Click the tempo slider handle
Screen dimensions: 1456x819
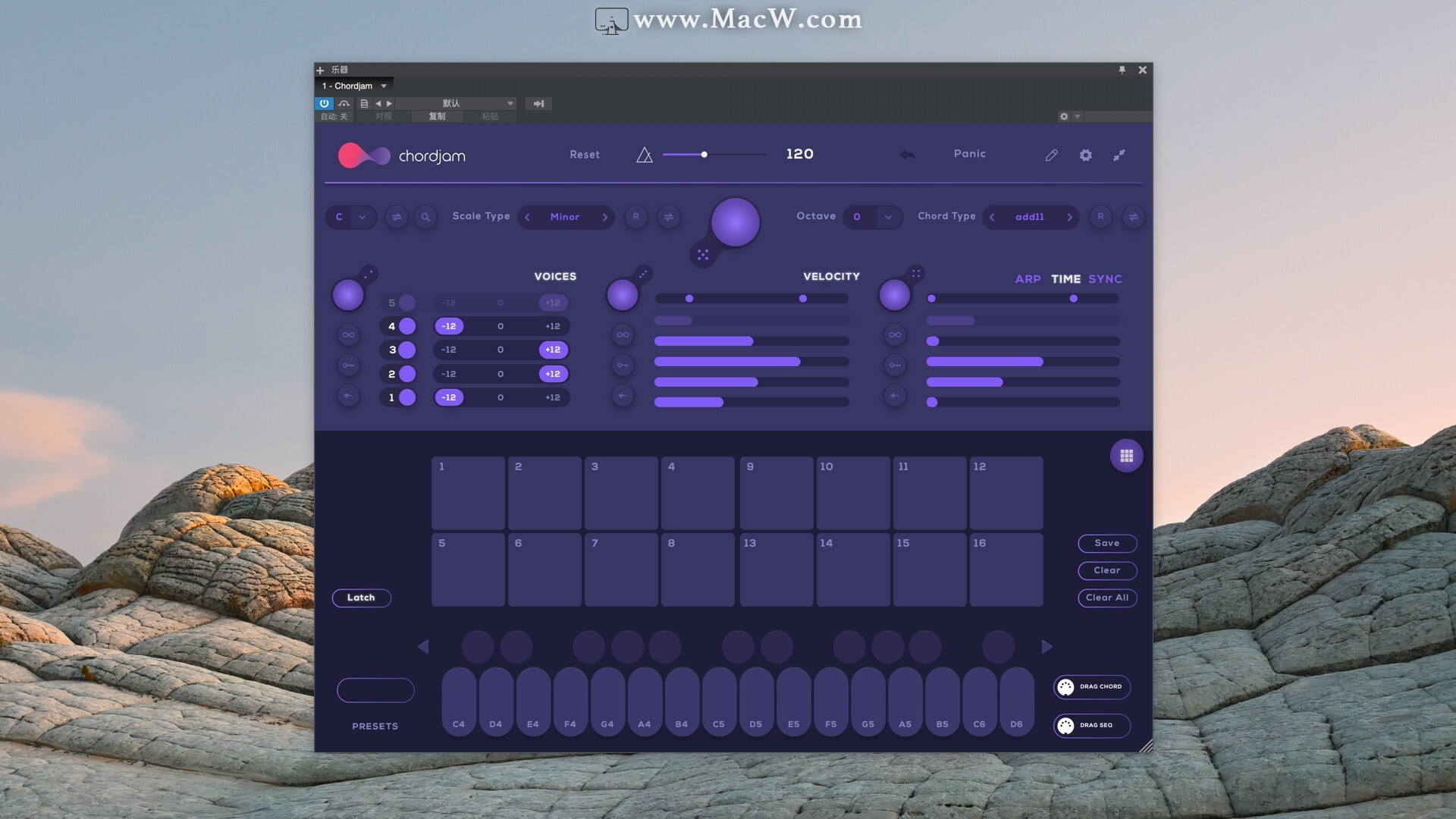point(704,155)
